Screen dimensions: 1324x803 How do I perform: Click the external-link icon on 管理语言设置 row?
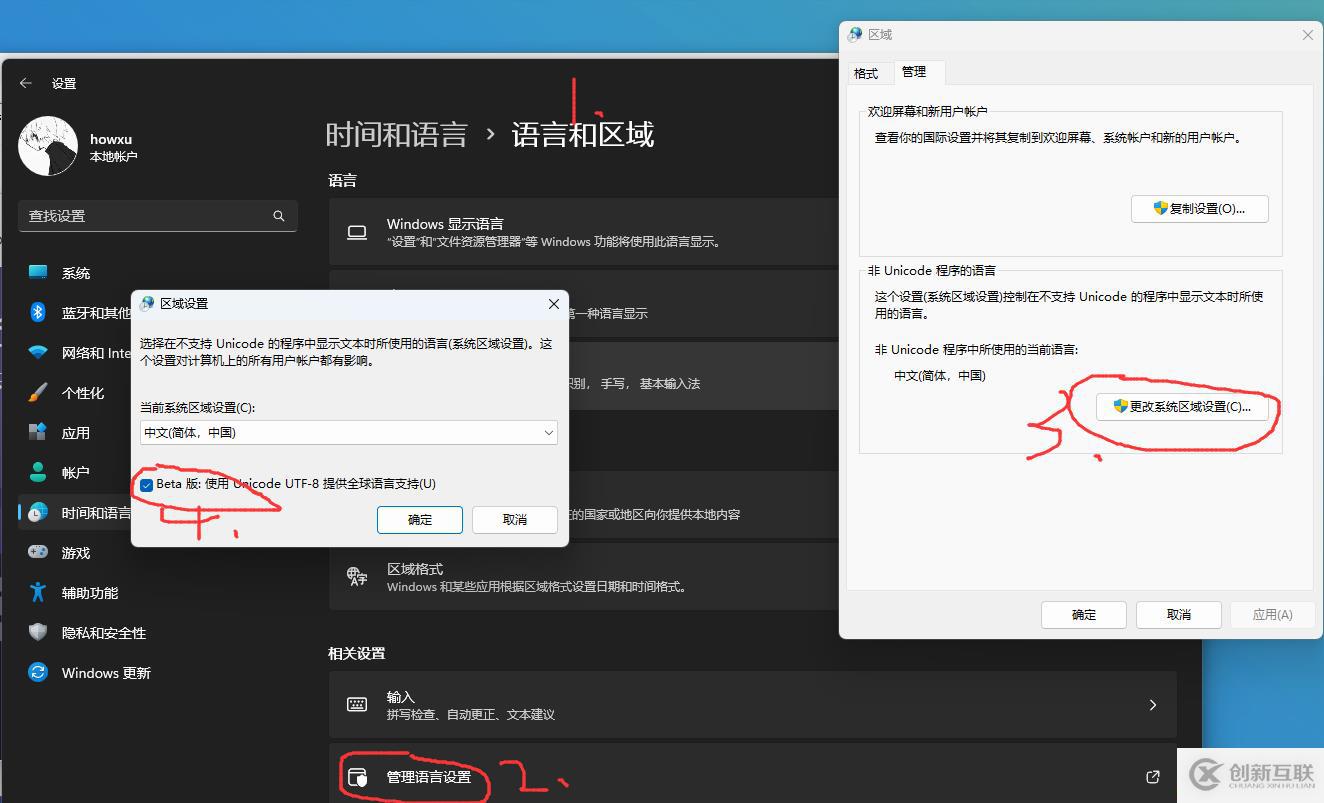click(x=1152, y=777)
